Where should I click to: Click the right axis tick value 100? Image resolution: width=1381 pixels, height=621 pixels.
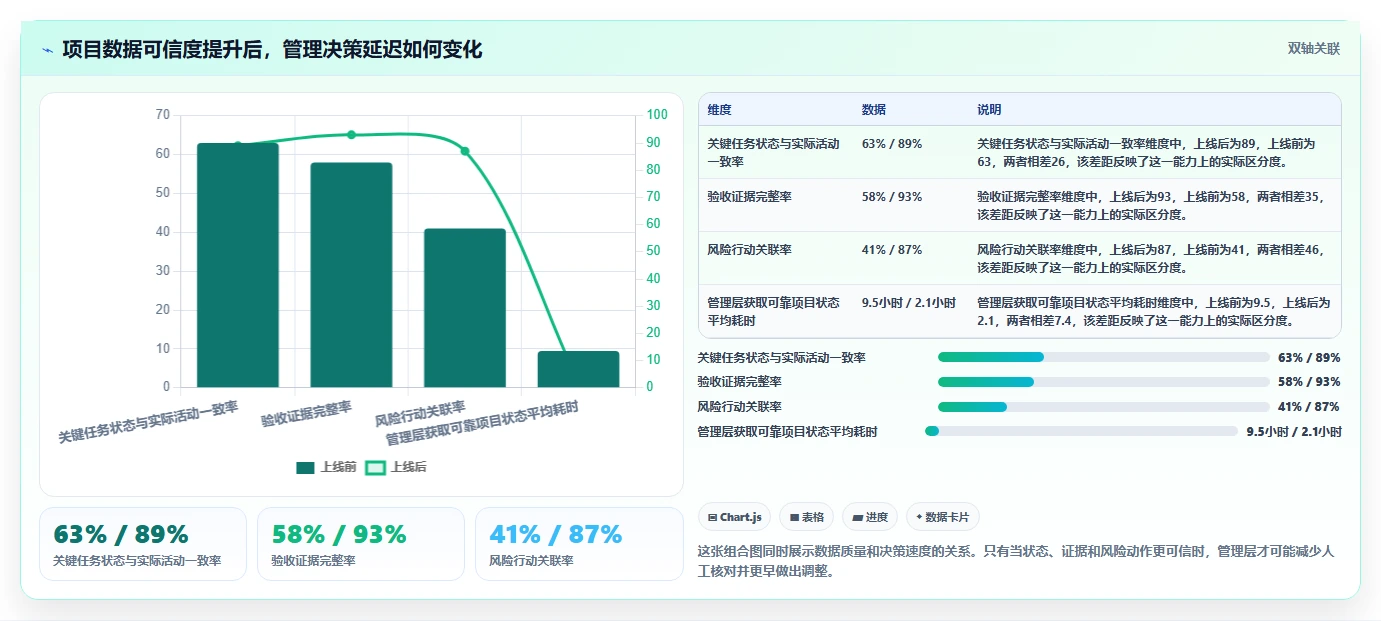[x=656, y=115]
